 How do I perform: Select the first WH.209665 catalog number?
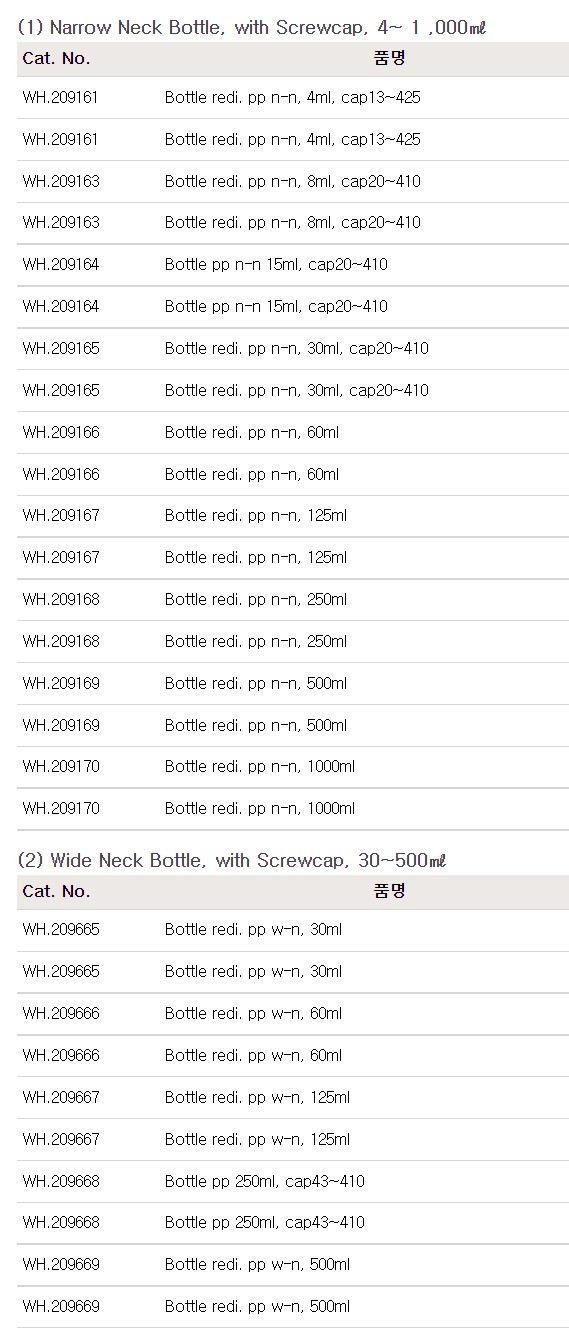pos(61,929)
